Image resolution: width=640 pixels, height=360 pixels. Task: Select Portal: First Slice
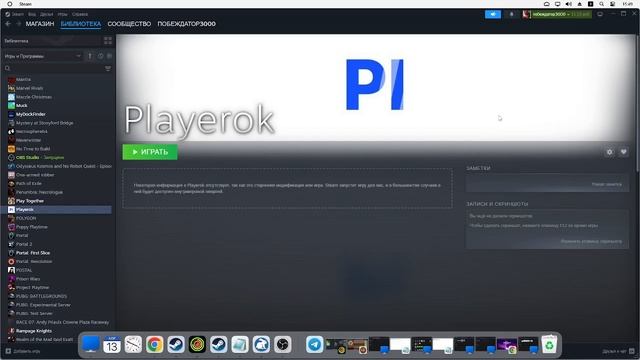point(33,253)
